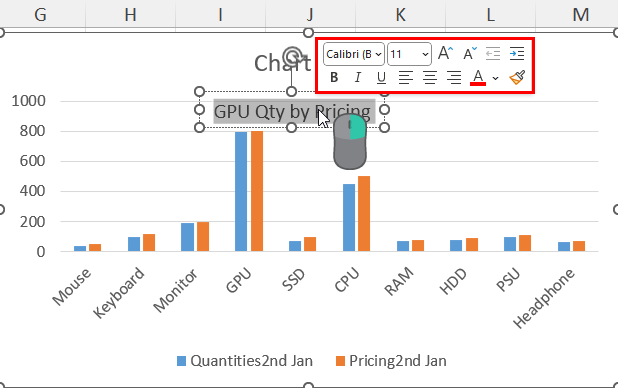Click the CPU axis label
618x388 pixels.
click(x=347, y=280)
